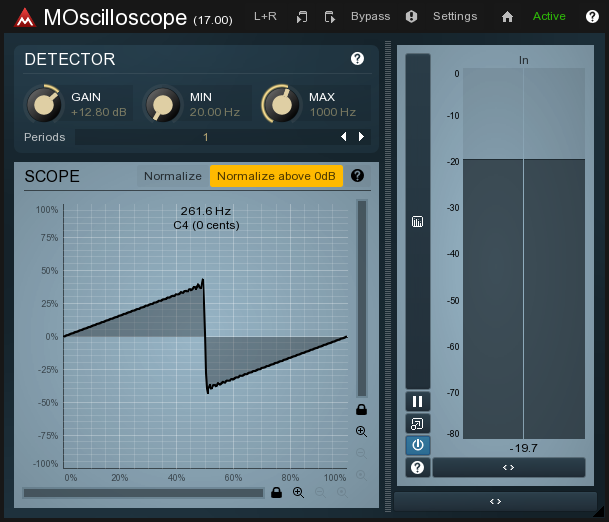The image size is (609, 522).
Task: Click the Periods value field
Action: coord(206,137)
